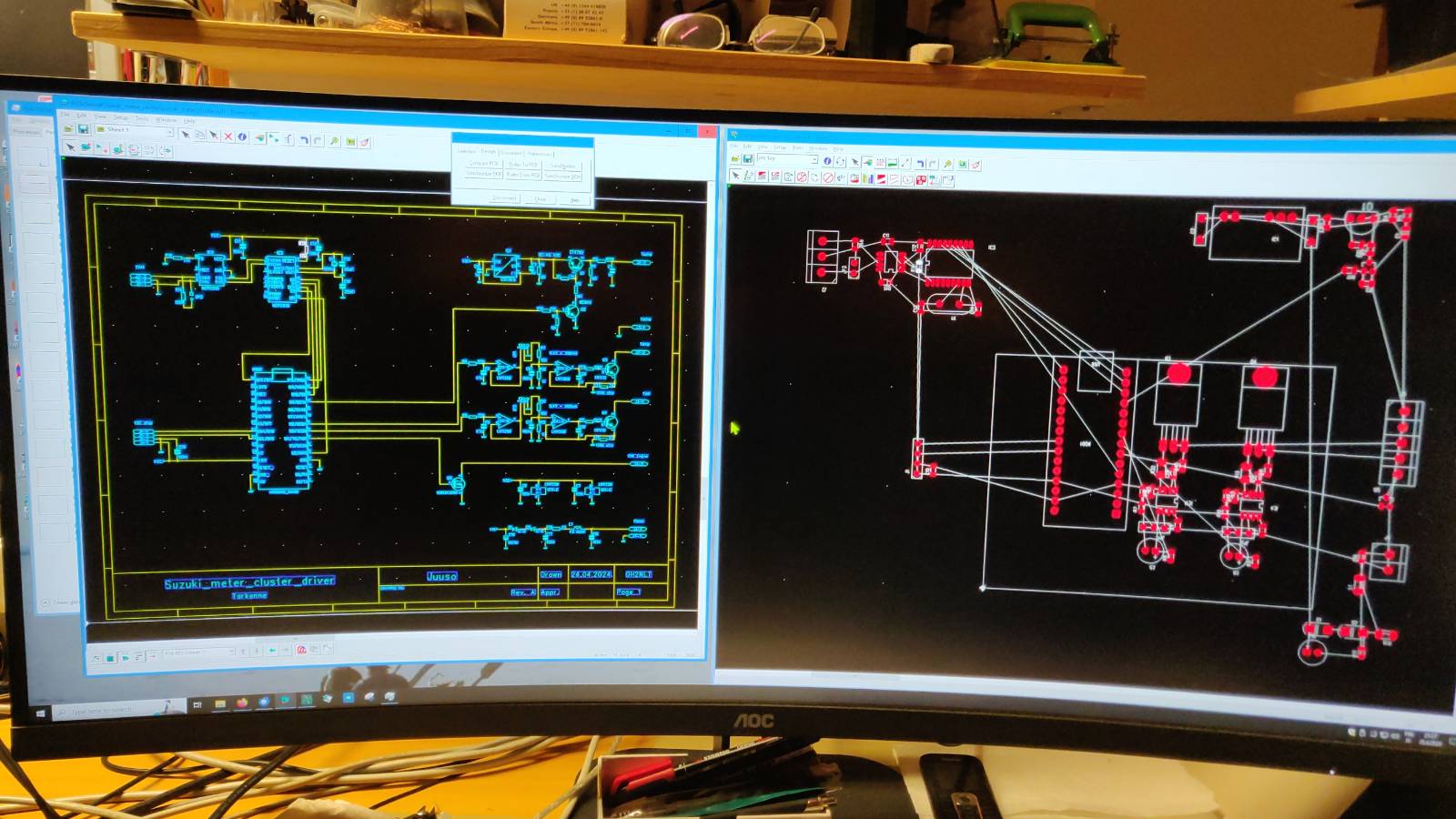
Task: Open the dropdown in the schematic bottom bar
Action: pyautogui.click(x=231, y=652)
